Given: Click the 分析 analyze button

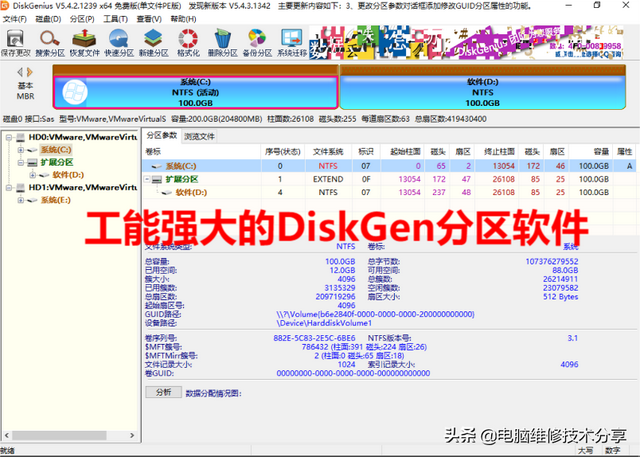Looking at the screenshot, I should (x=164, y=392).
